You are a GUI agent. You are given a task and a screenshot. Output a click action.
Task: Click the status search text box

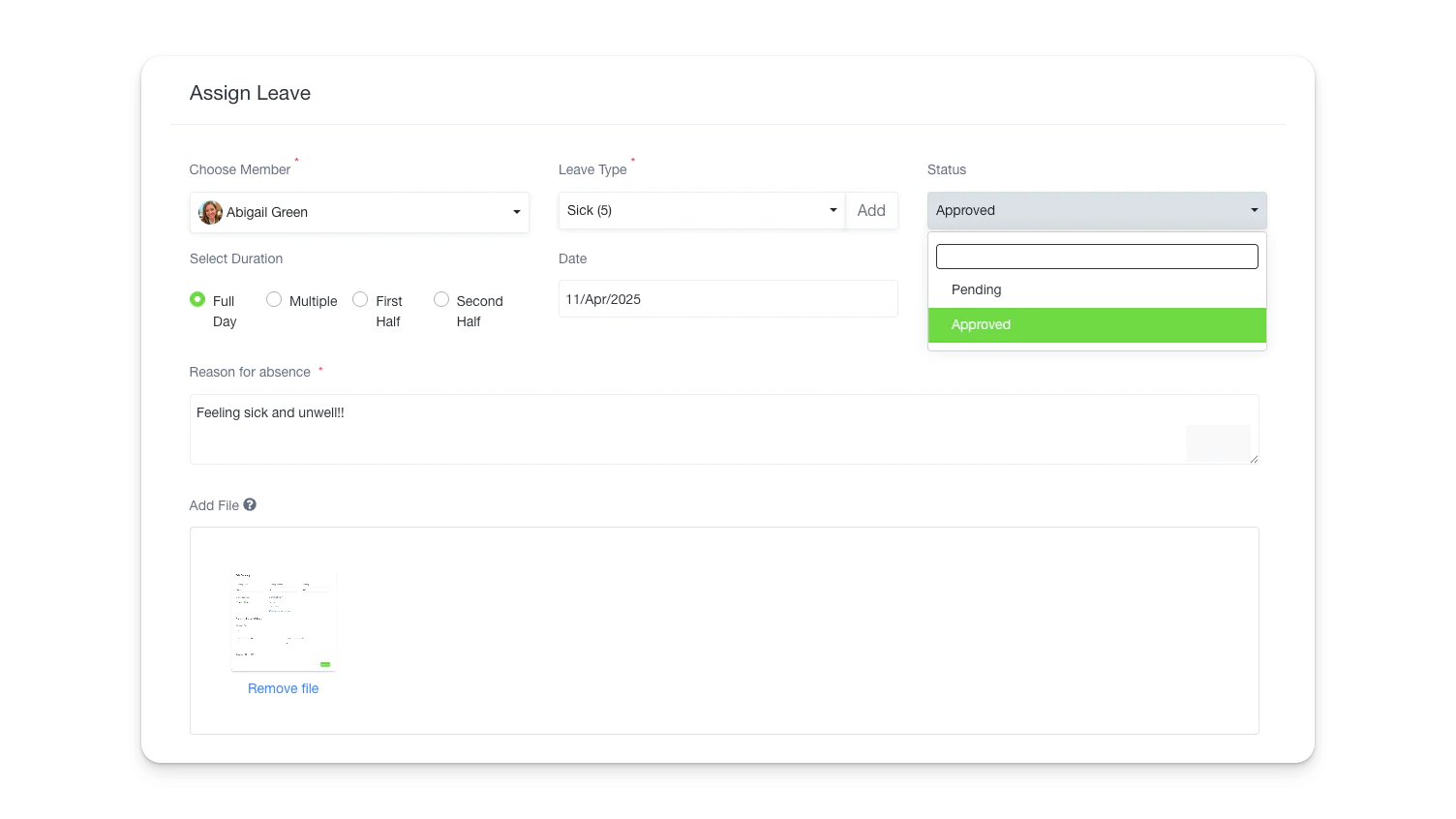tap(1096, 257)
